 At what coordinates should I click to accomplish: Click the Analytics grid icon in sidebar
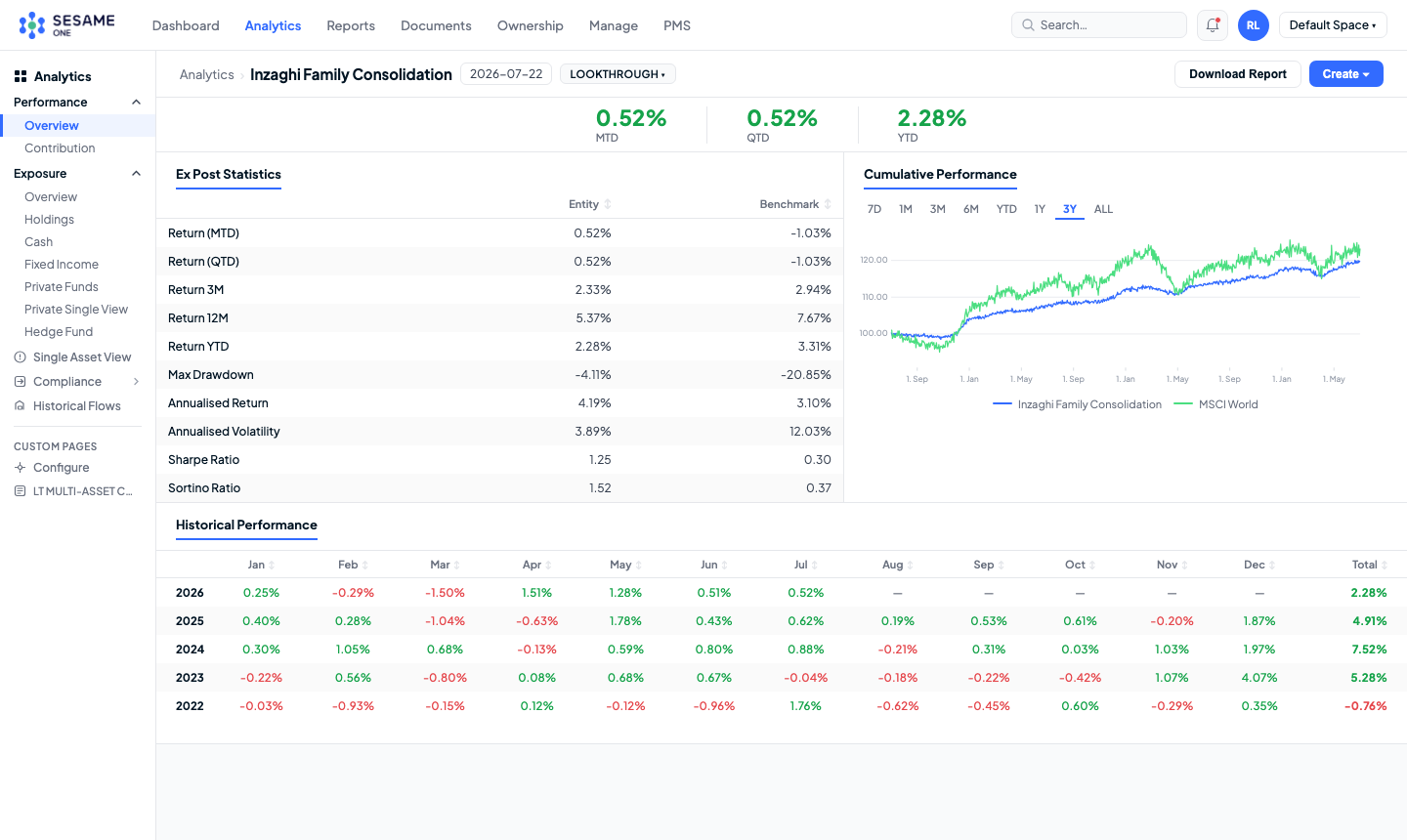pyautogui.click(x=21, y=76)
